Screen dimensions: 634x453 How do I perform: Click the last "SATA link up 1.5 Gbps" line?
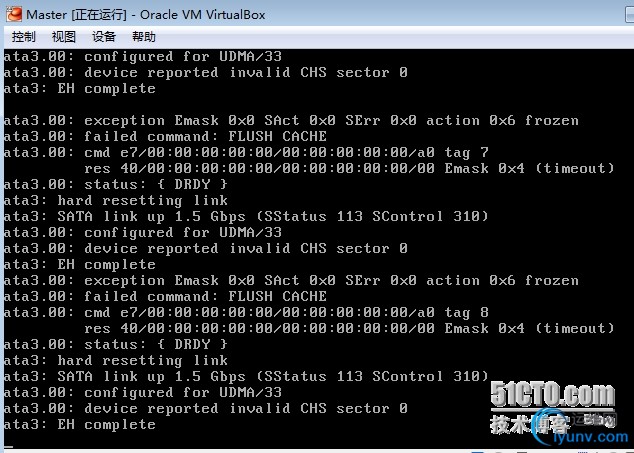click(x=245, y=376)
